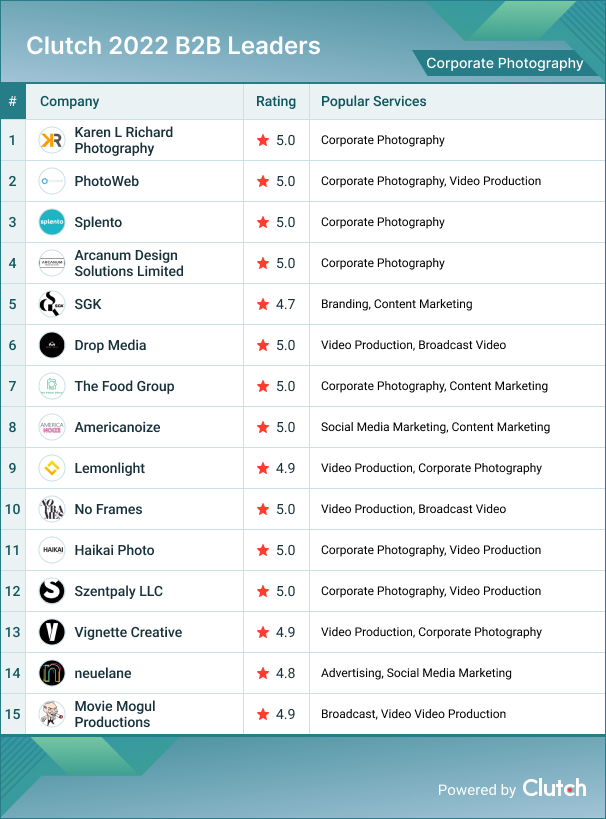Open the Americanoize company name

click(117, 427)
